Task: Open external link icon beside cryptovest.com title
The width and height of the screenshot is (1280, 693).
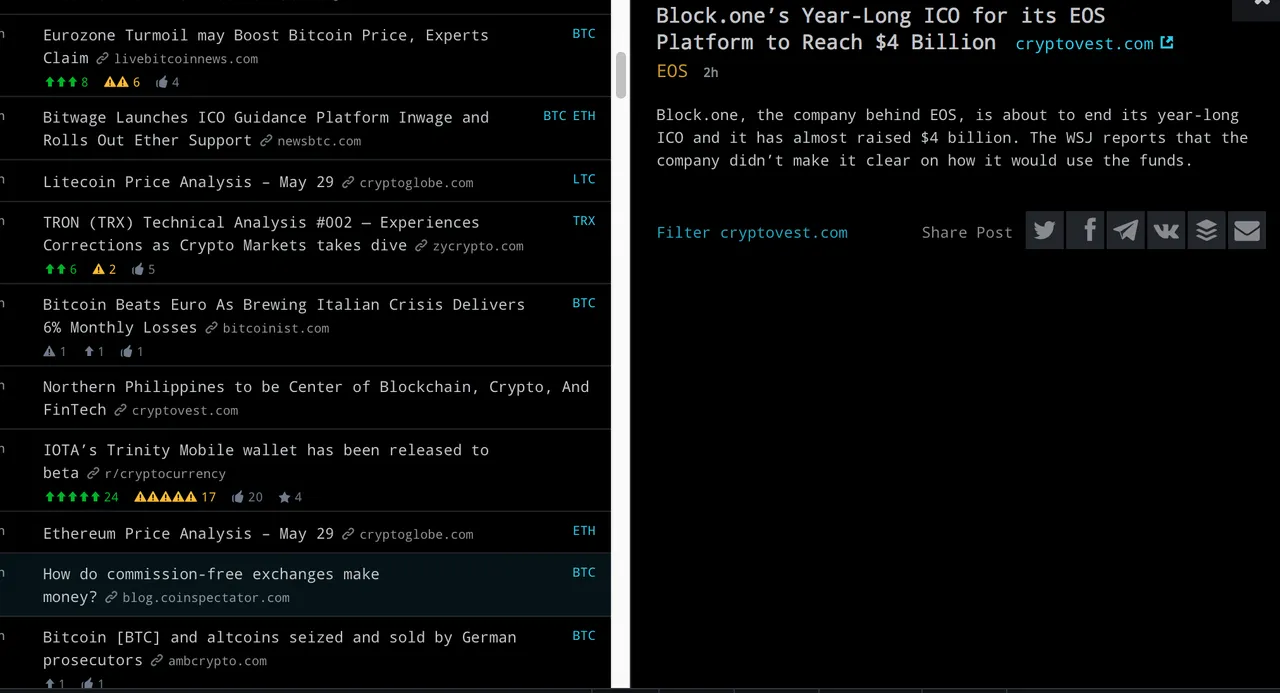Action: point(1166,42)
